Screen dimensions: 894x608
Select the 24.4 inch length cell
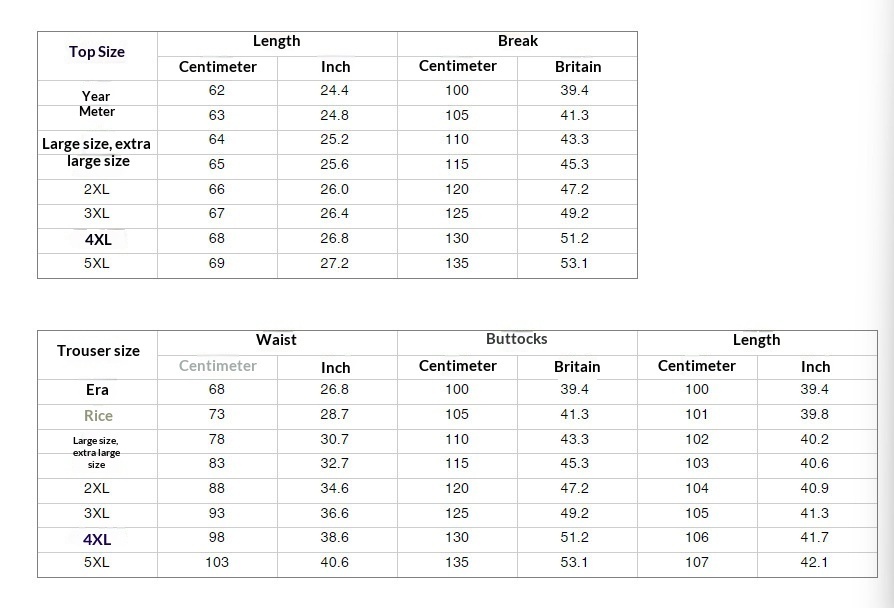pos(335,90)
